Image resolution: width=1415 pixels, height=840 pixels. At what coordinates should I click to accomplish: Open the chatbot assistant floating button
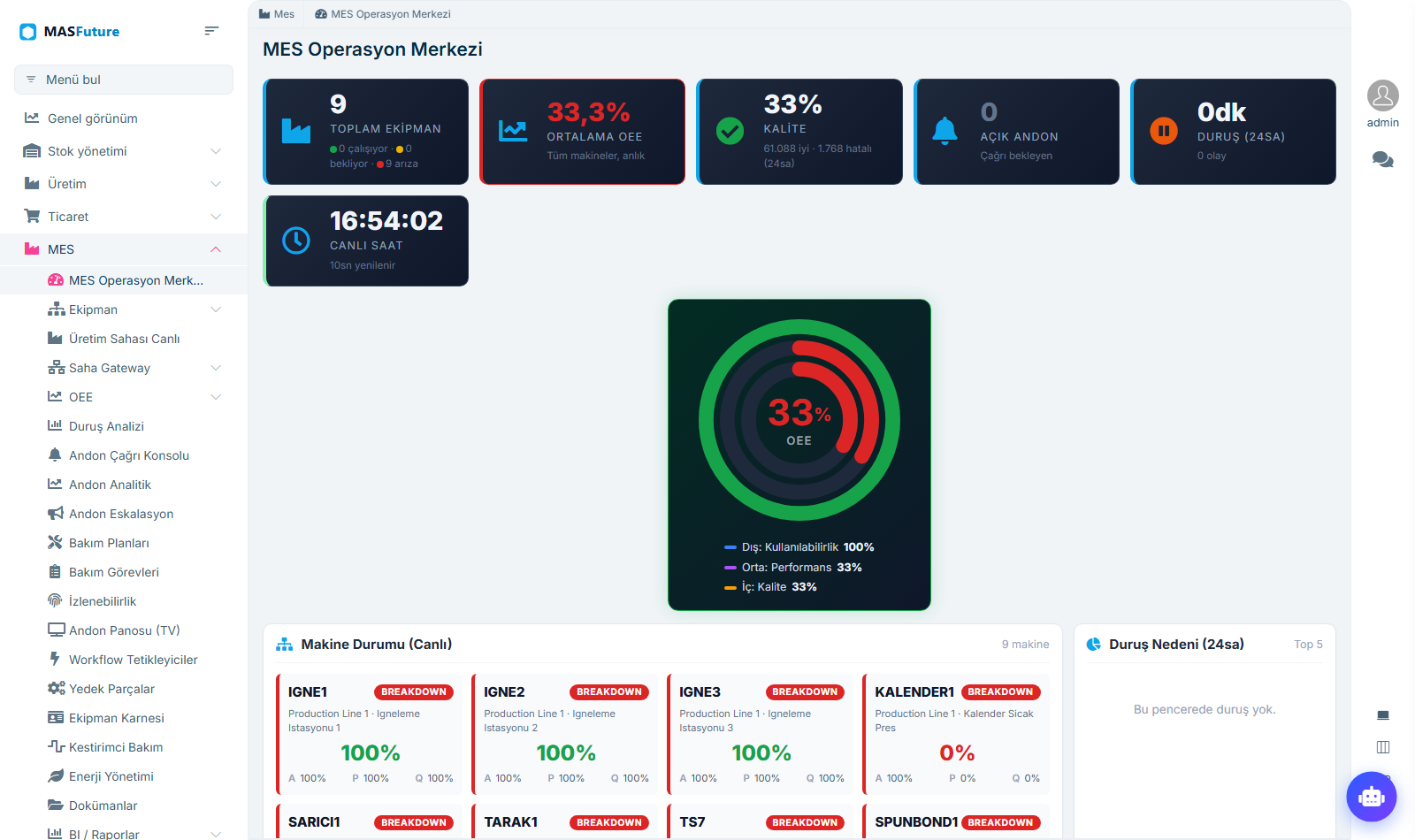(1372, 797)
